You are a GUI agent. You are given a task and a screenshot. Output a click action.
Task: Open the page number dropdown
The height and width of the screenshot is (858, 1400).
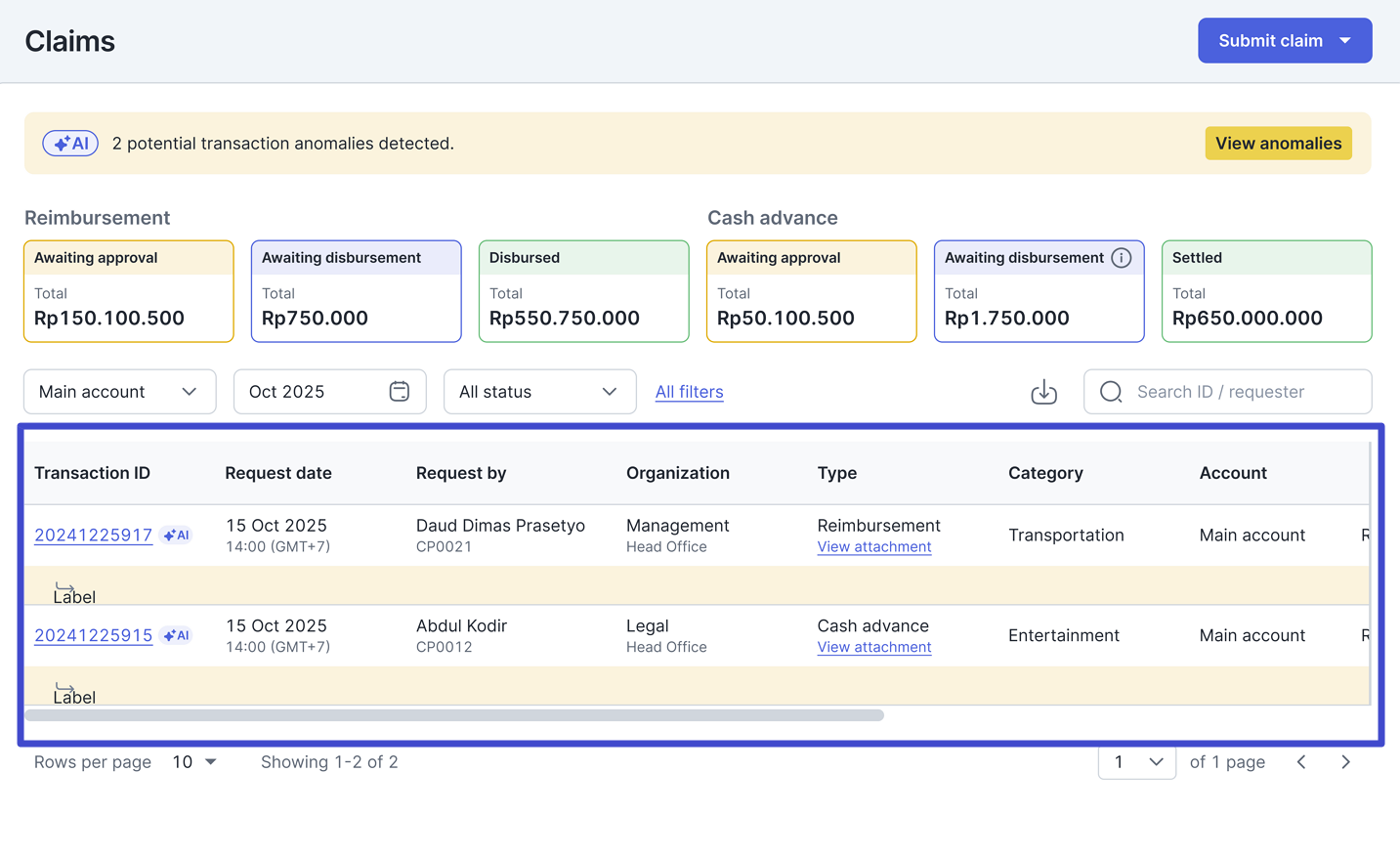(x=1136, y=762)
